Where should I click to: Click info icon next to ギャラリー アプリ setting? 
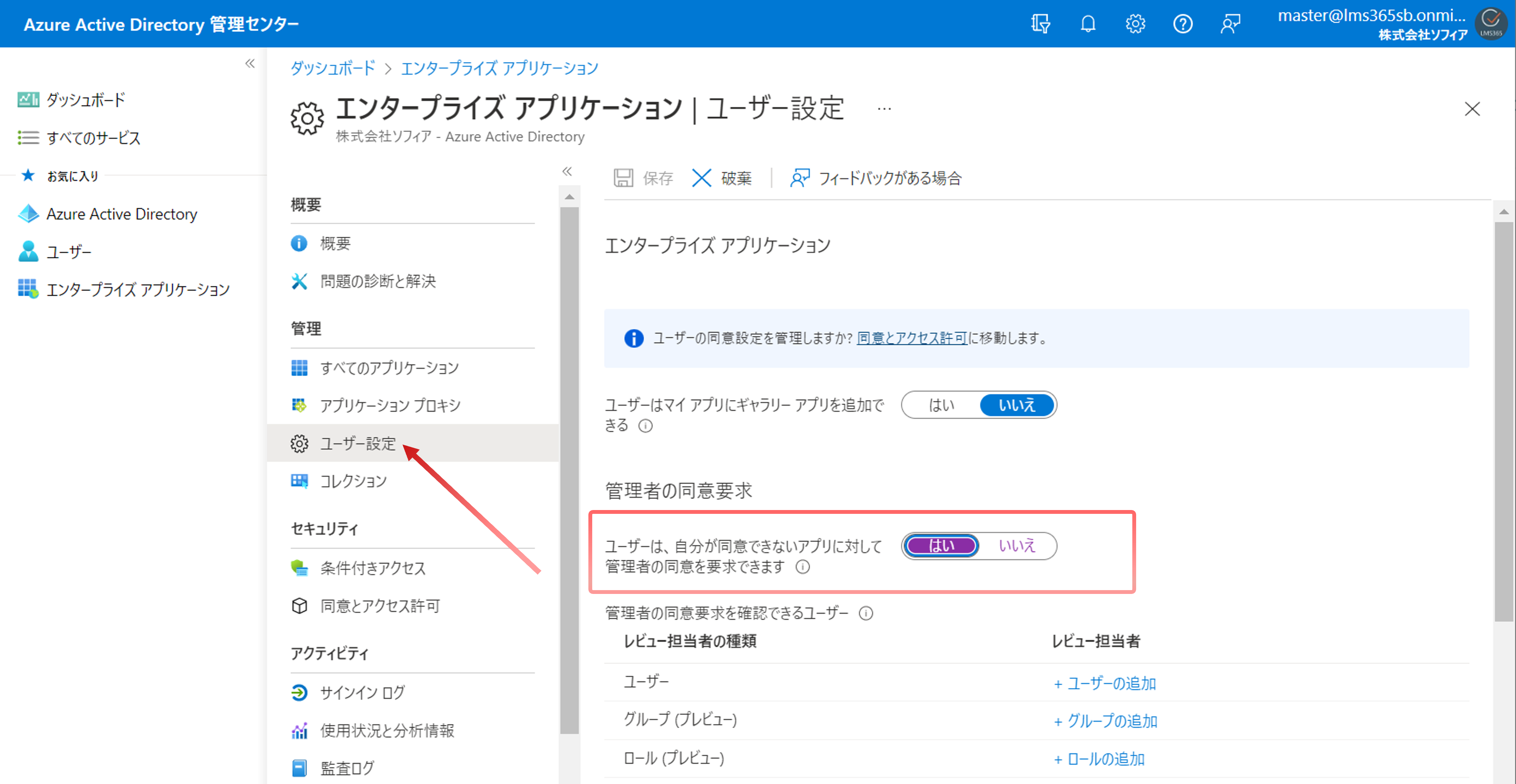tap(645, 426)
